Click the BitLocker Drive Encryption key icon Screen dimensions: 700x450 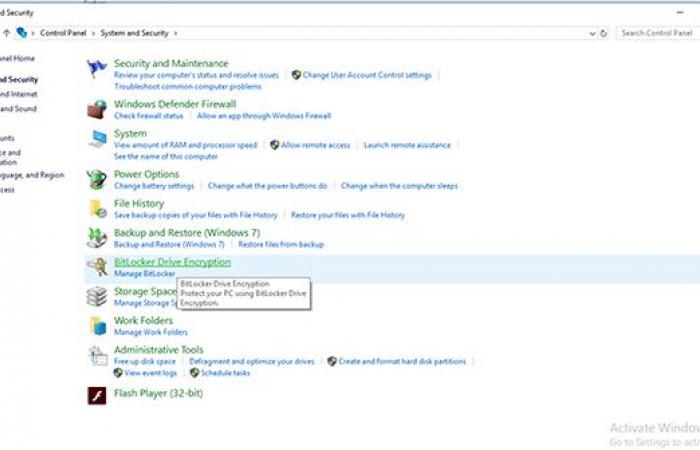point(97,267)
